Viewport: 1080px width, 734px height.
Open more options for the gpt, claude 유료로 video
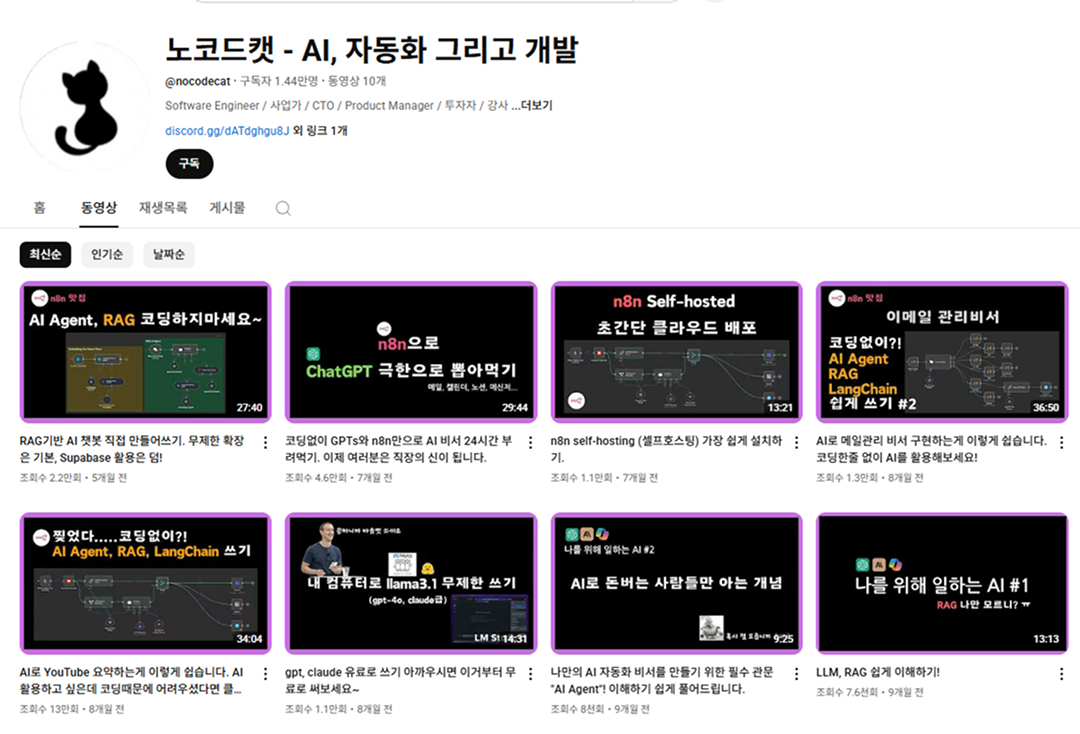click(530, 674)
